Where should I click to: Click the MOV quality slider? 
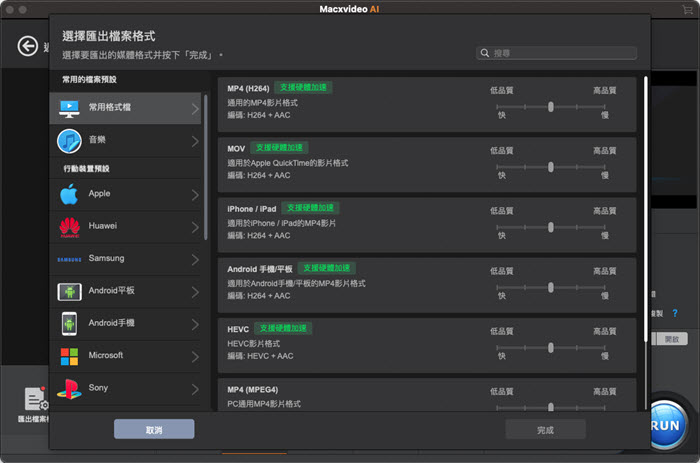(x=550, y=167)
